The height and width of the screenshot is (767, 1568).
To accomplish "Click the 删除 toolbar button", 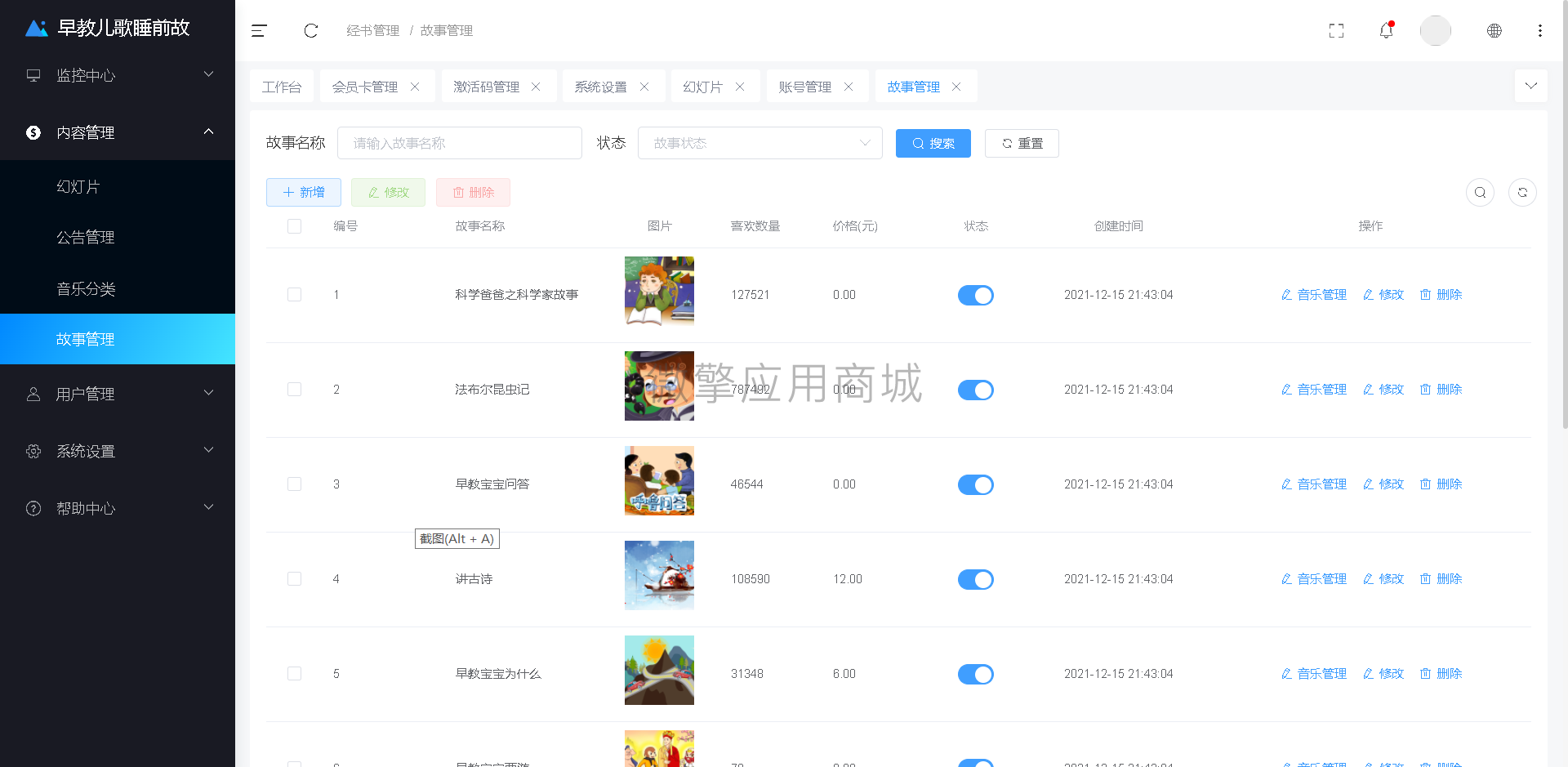I will coord(473,192).
